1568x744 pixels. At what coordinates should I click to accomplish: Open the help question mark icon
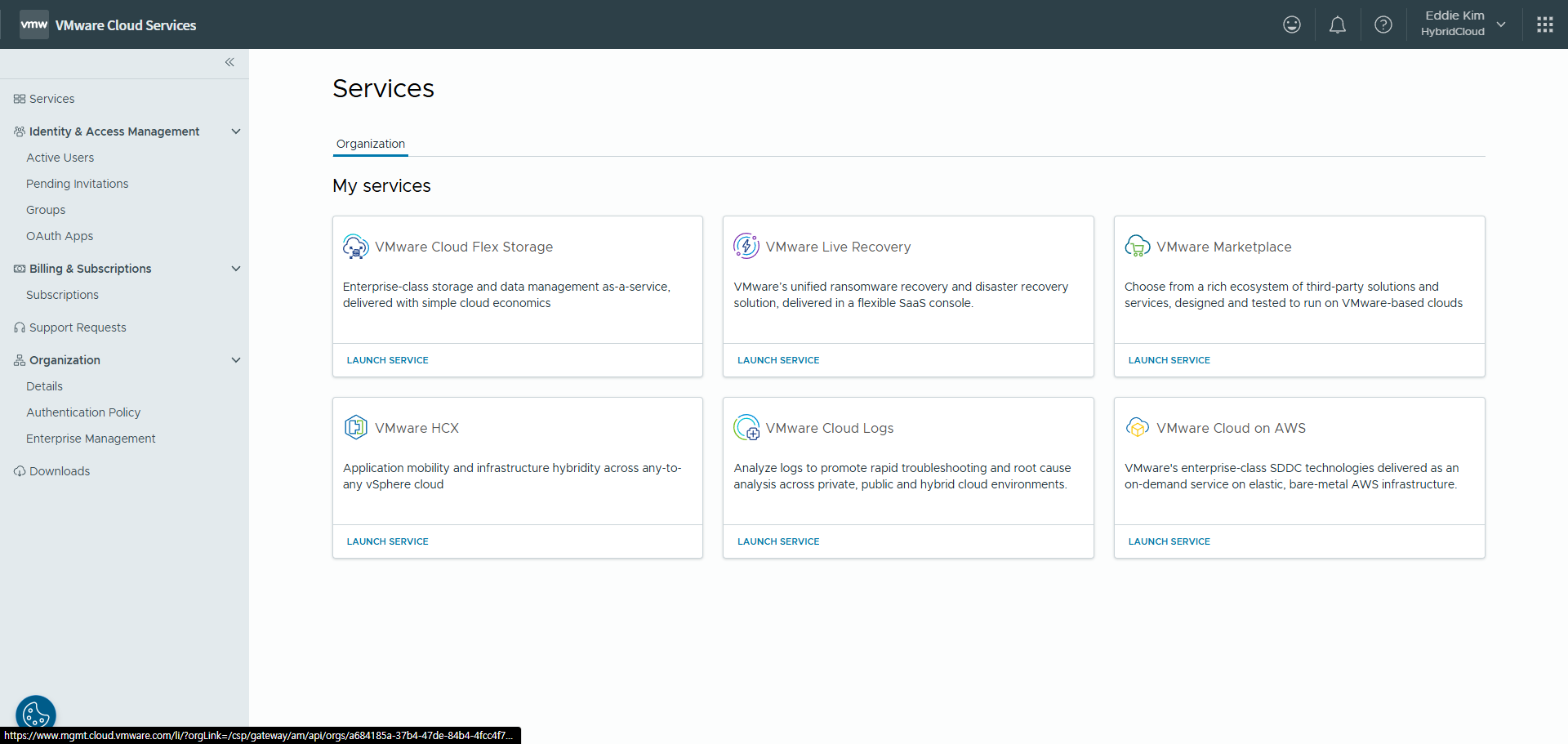(1383, 25)
